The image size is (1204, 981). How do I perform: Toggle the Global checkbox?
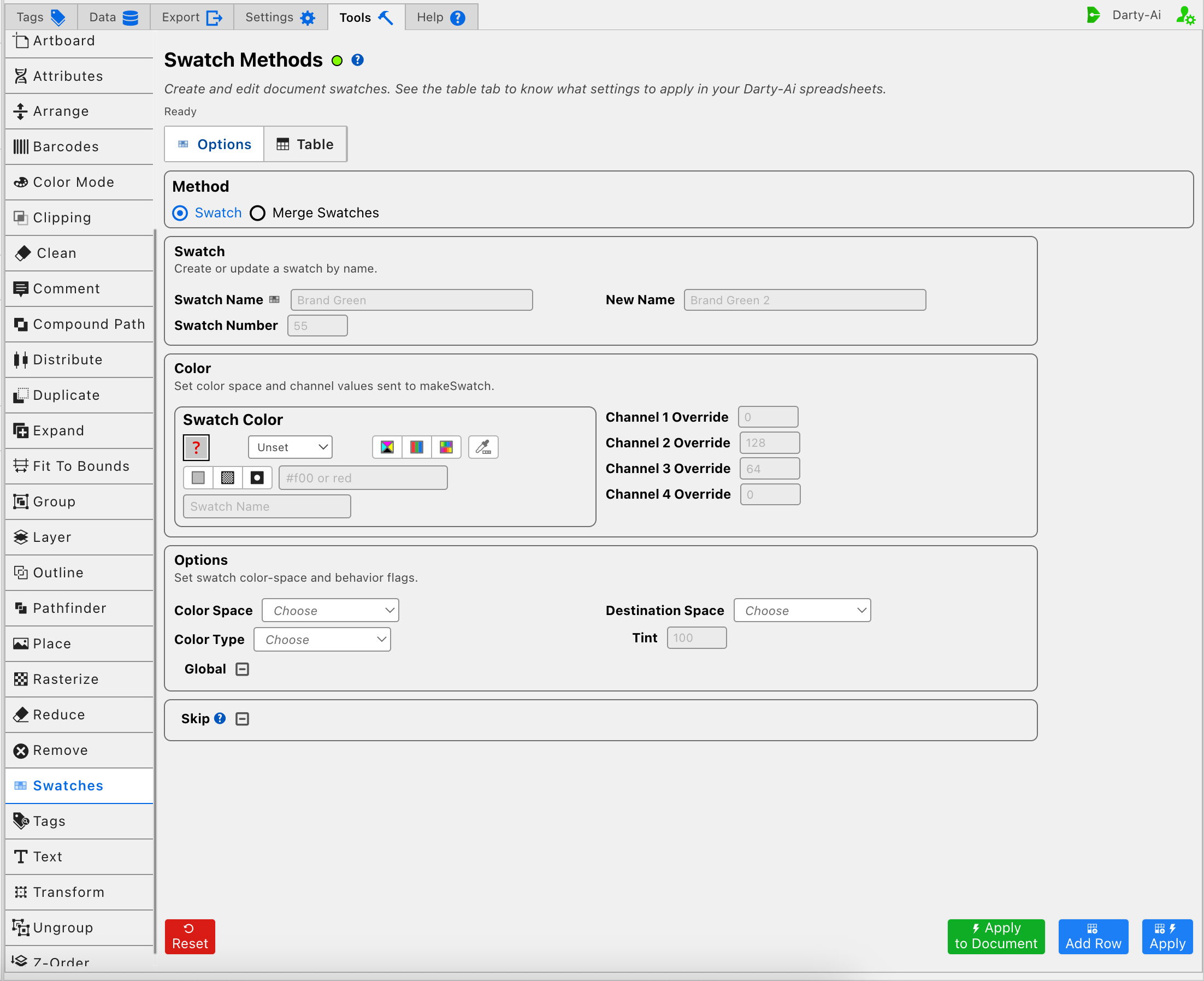click(242, 669)
